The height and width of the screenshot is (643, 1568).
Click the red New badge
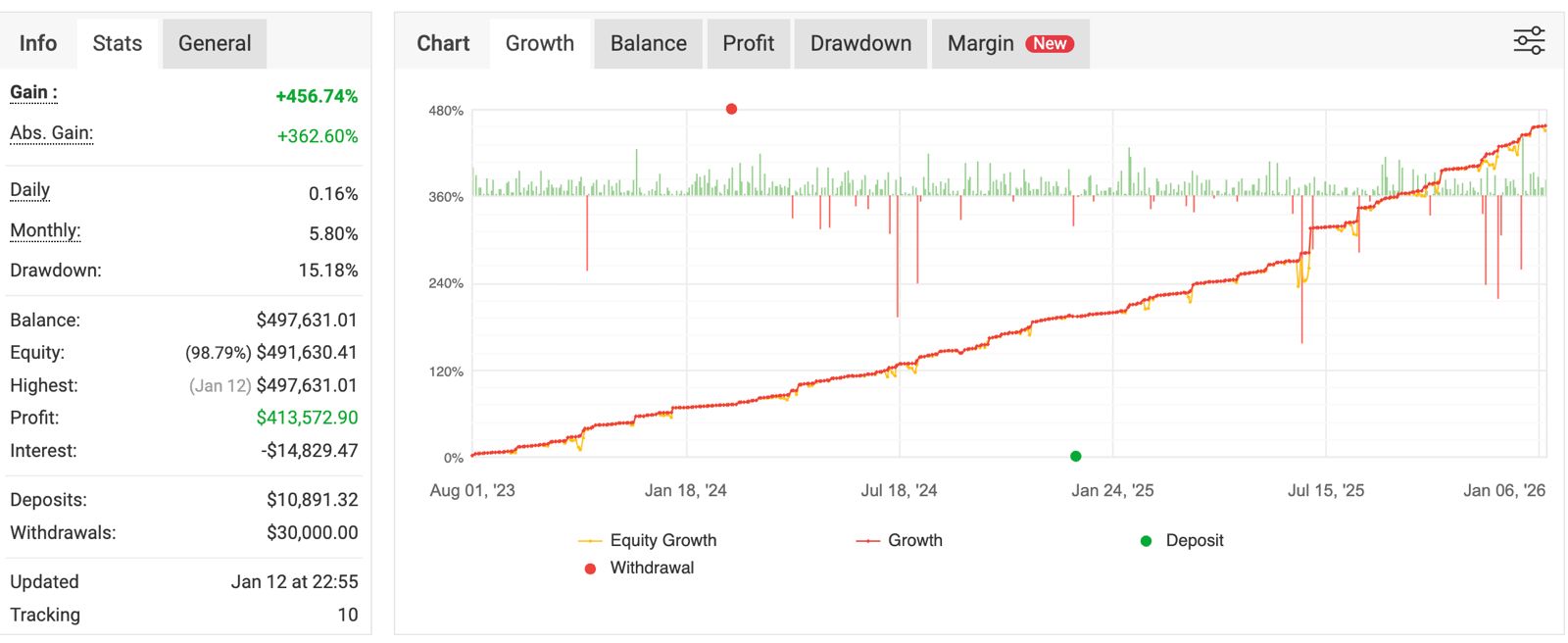click(x=1050, y=44)
